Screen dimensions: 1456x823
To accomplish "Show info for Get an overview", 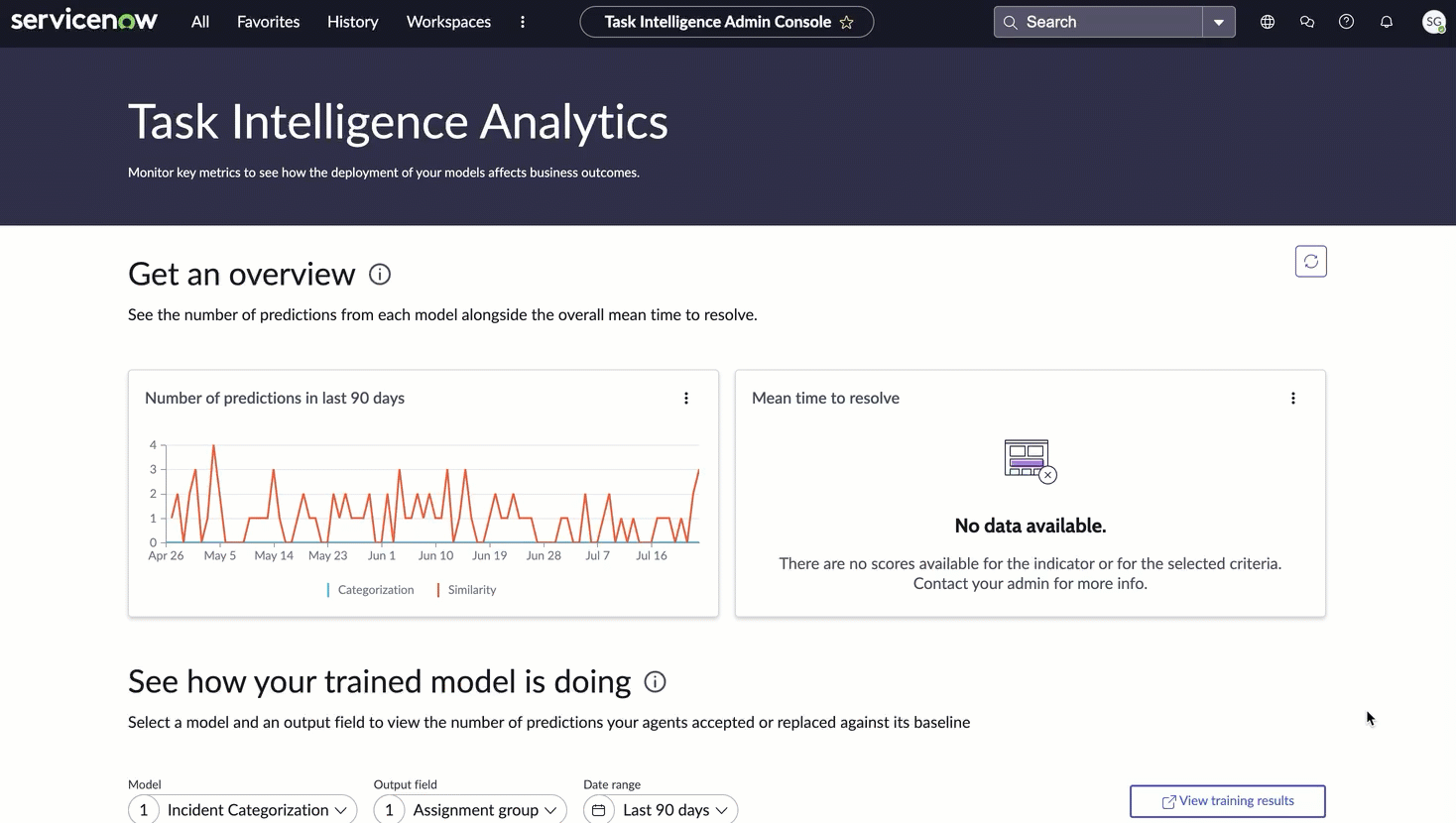I will (380, 275).
